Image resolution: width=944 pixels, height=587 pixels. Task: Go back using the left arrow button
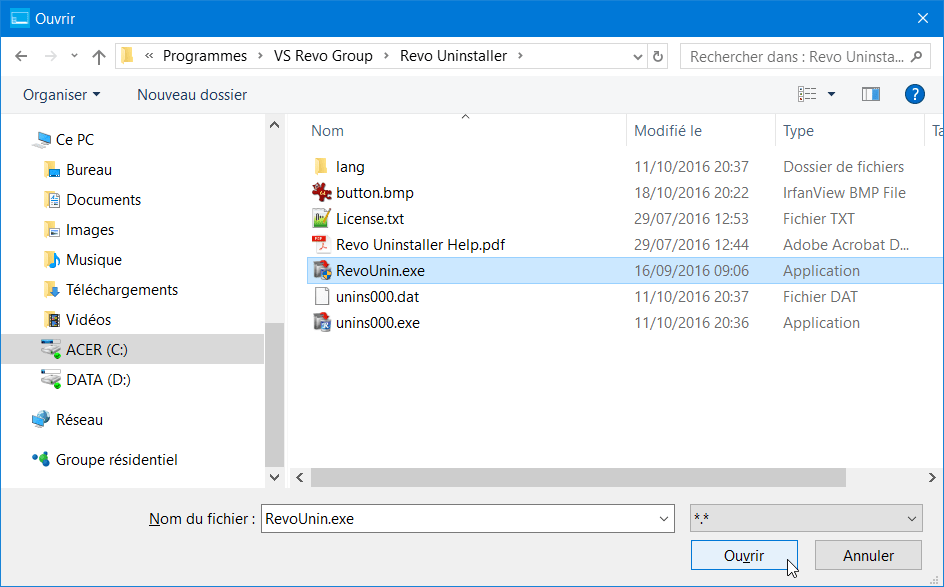click(x=22, y=56)
